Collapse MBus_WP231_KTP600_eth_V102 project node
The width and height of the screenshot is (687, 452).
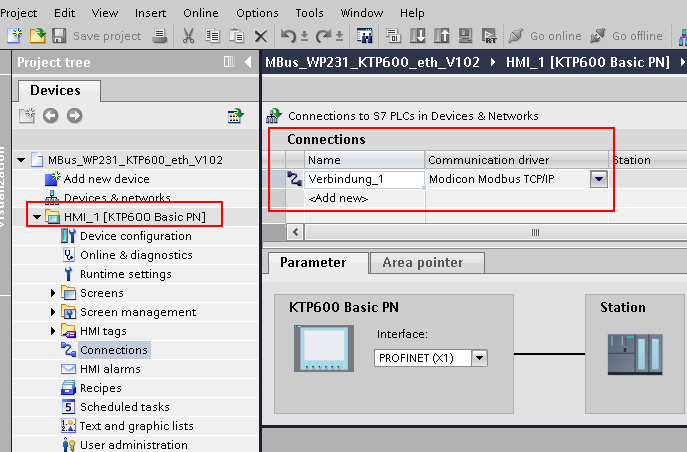21,160
